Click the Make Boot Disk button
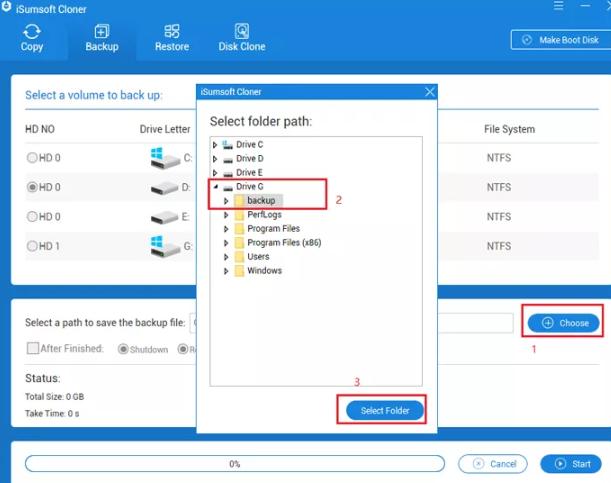The width and height of the screenshot is (611, 483). (x=561, y=40)
